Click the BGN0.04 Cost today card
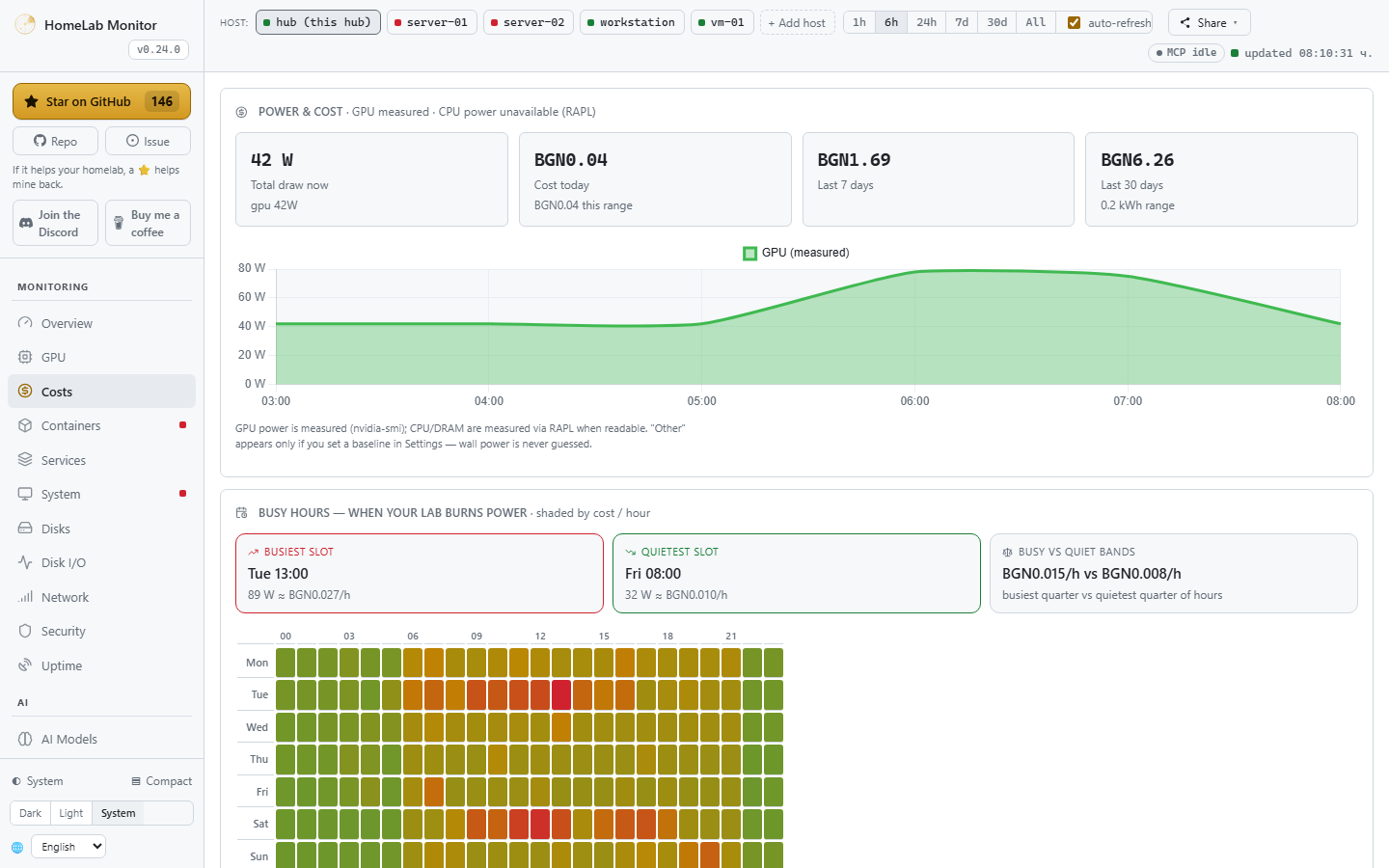 point(655,179)
